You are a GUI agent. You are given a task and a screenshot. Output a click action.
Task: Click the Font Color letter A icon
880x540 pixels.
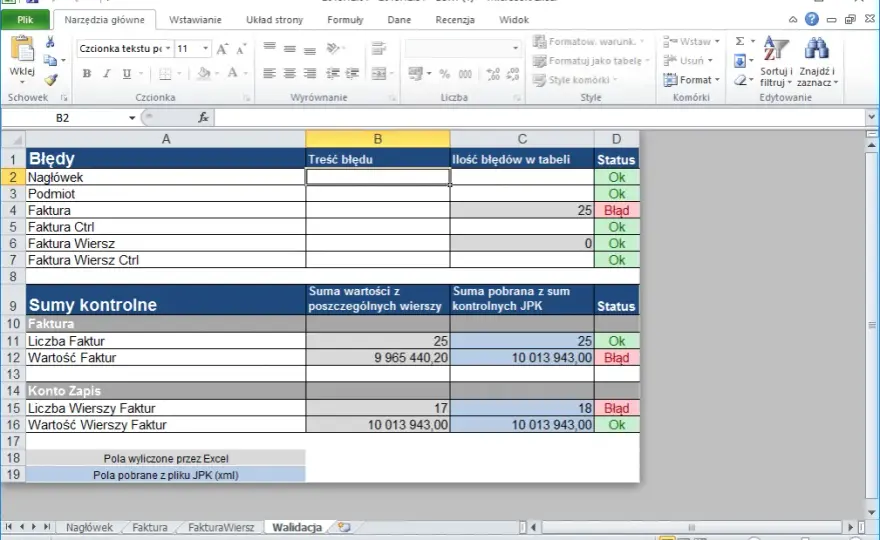tap(232, 73)
